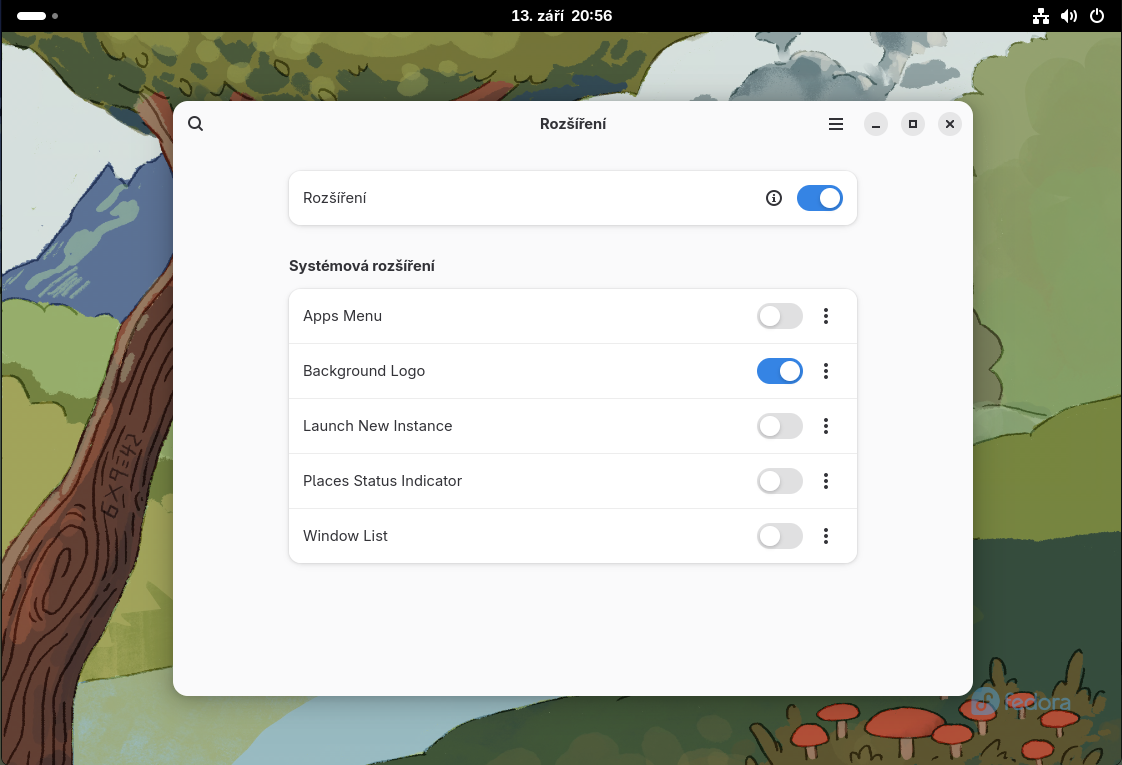
Task: Click the Rozšíření title in header bar
Action: [x=572, y=124]
